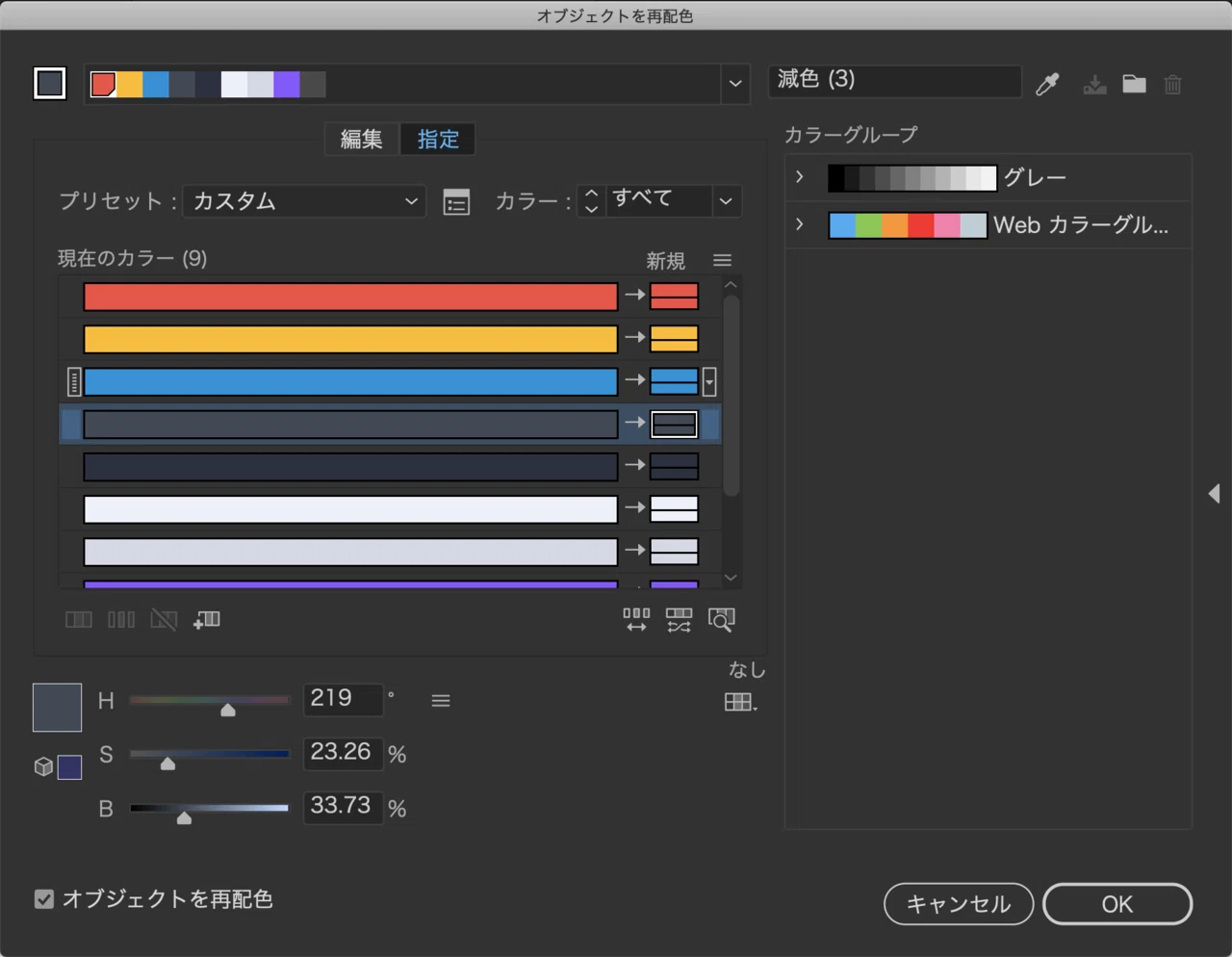This screenshot has height=957, width=1232.
Task: Click the キャンセル button
Action: pos(959,904)
